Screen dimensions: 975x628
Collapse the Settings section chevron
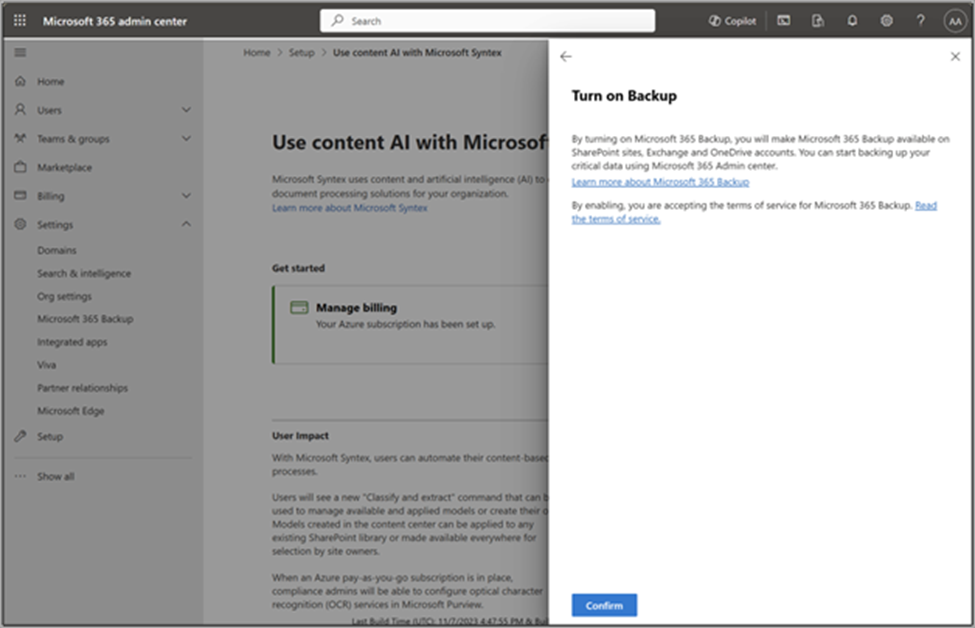[186, 224]
